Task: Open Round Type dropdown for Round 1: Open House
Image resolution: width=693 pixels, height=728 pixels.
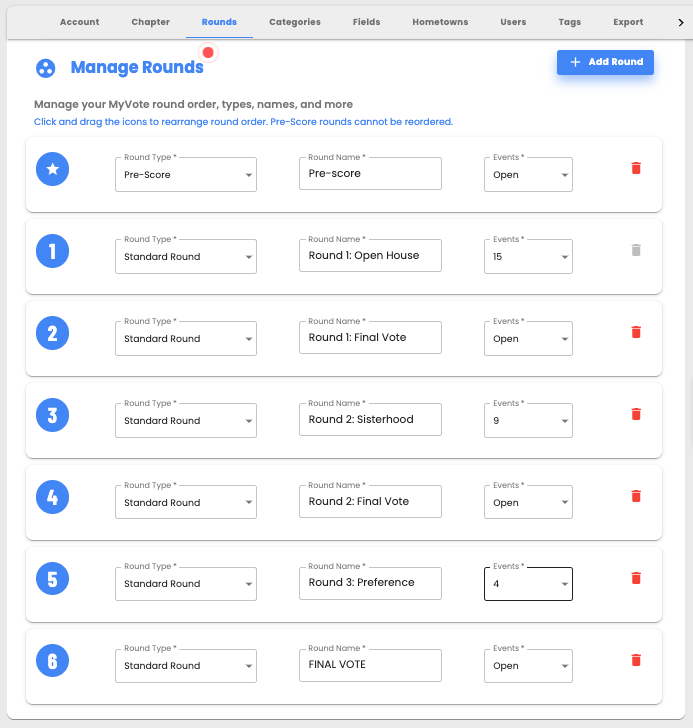Action: point(186,256)
